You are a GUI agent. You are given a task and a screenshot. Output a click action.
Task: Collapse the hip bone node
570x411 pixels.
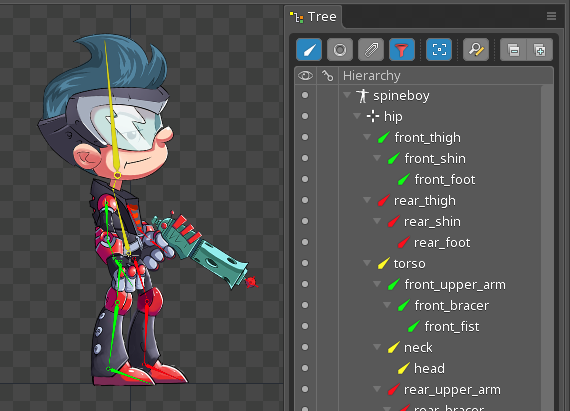pyautogui.click(x=357, y=116)
